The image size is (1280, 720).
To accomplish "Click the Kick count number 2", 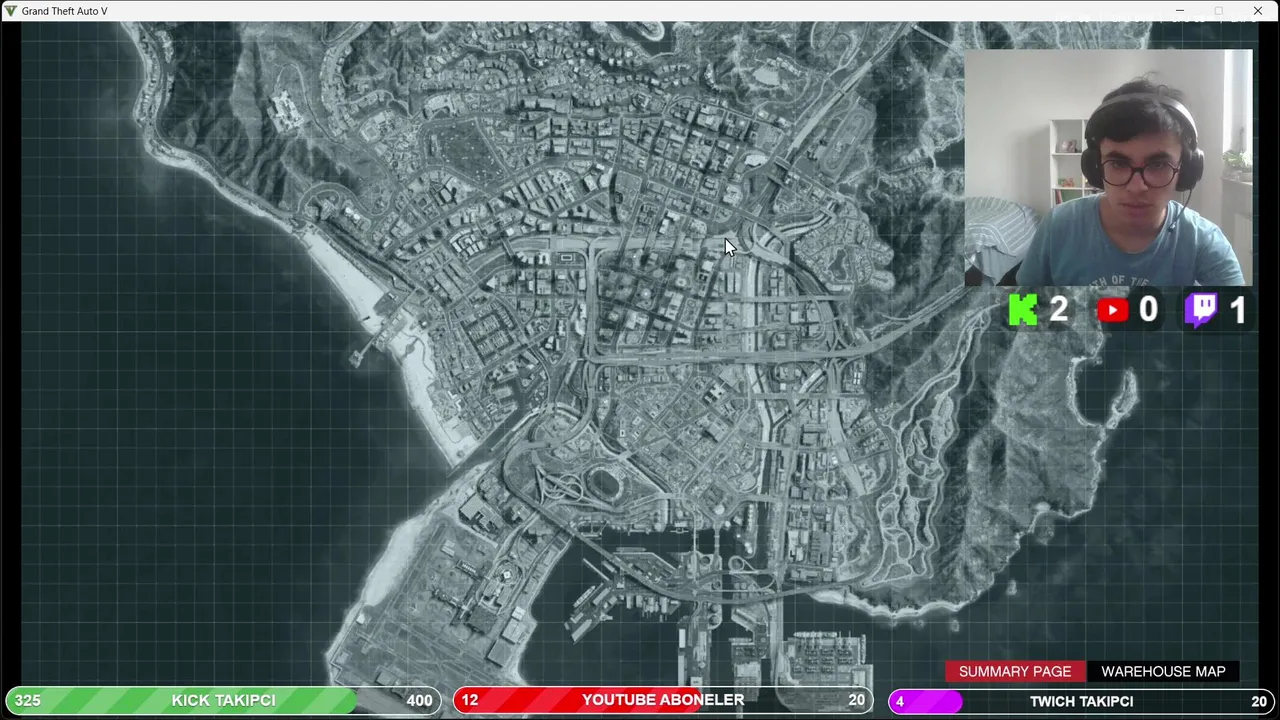I will click(x=1058, y=310).
